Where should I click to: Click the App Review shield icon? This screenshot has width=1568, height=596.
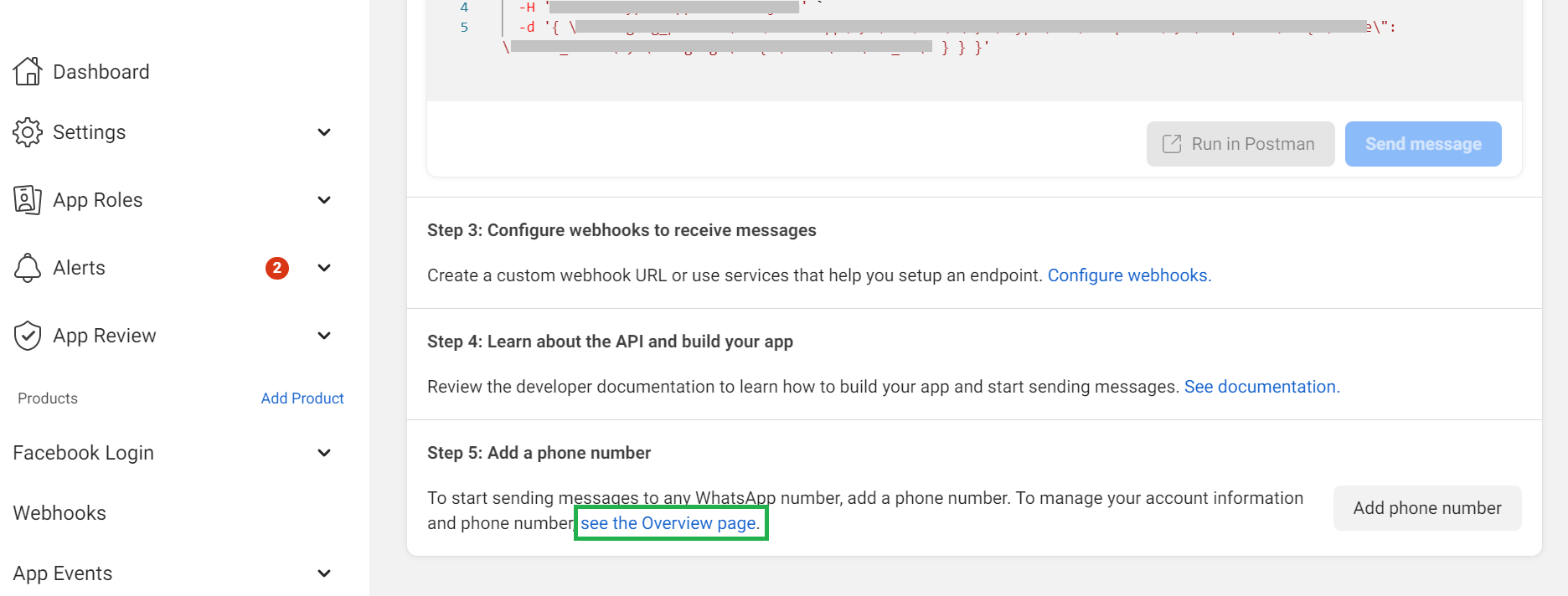point(28,336)
